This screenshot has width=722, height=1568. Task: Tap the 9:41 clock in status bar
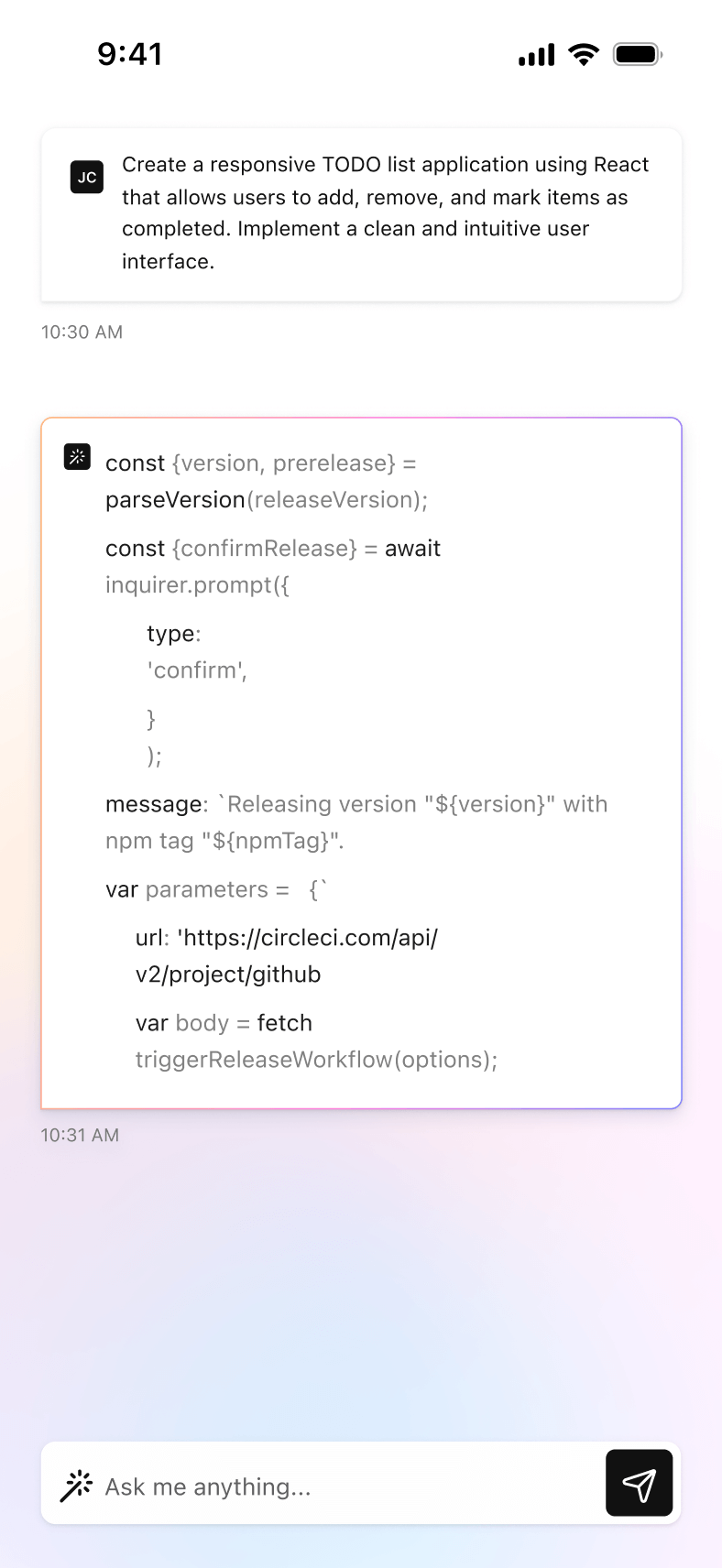point(129,54)
